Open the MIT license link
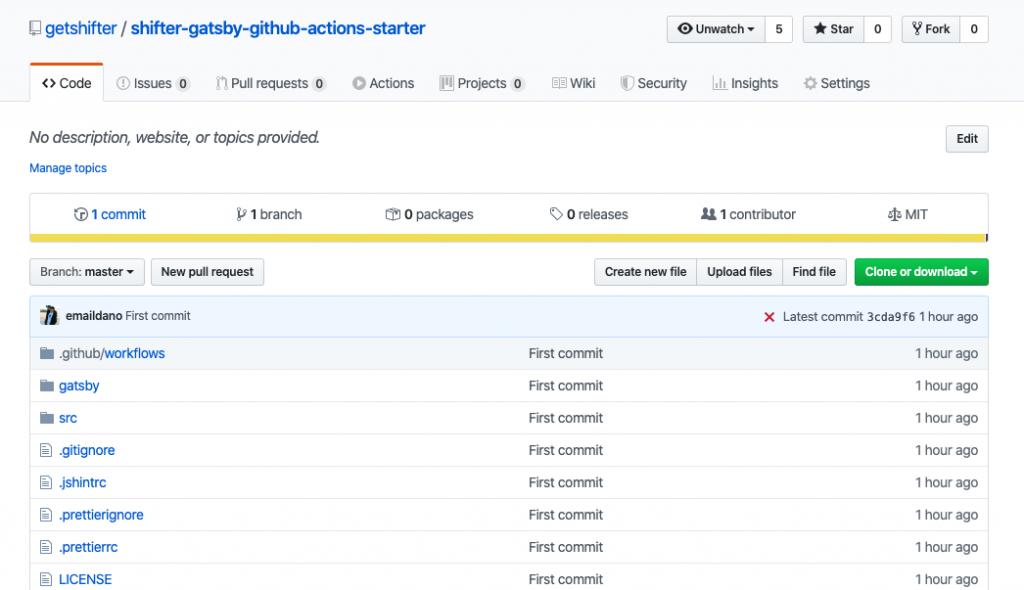The image size is (1024, 590). [x=907, y=214]
